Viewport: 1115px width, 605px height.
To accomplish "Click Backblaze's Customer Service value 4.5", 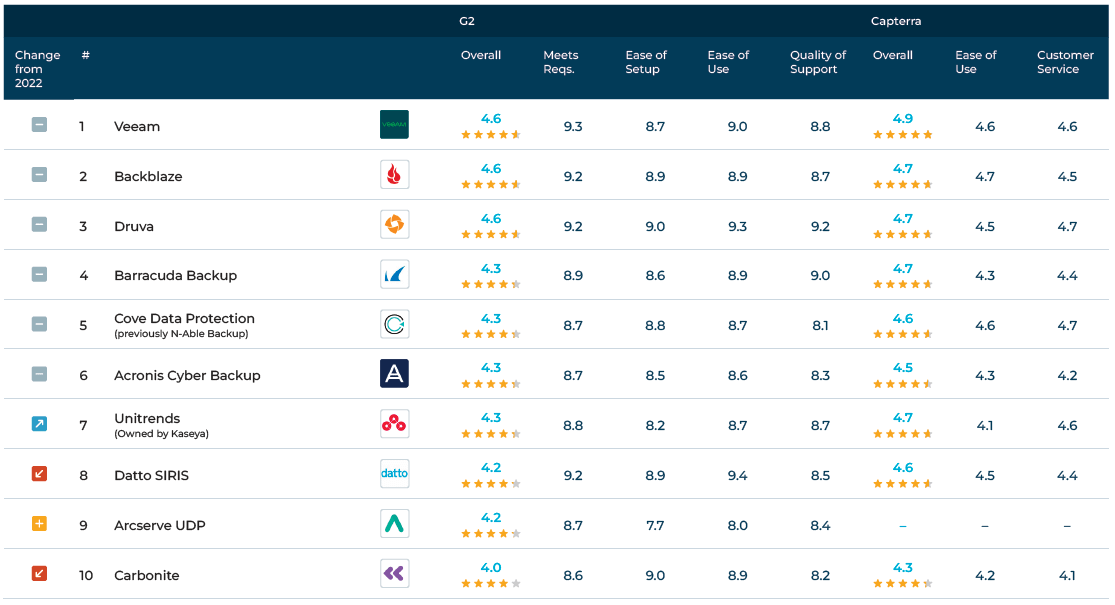I will point(1067,176).
